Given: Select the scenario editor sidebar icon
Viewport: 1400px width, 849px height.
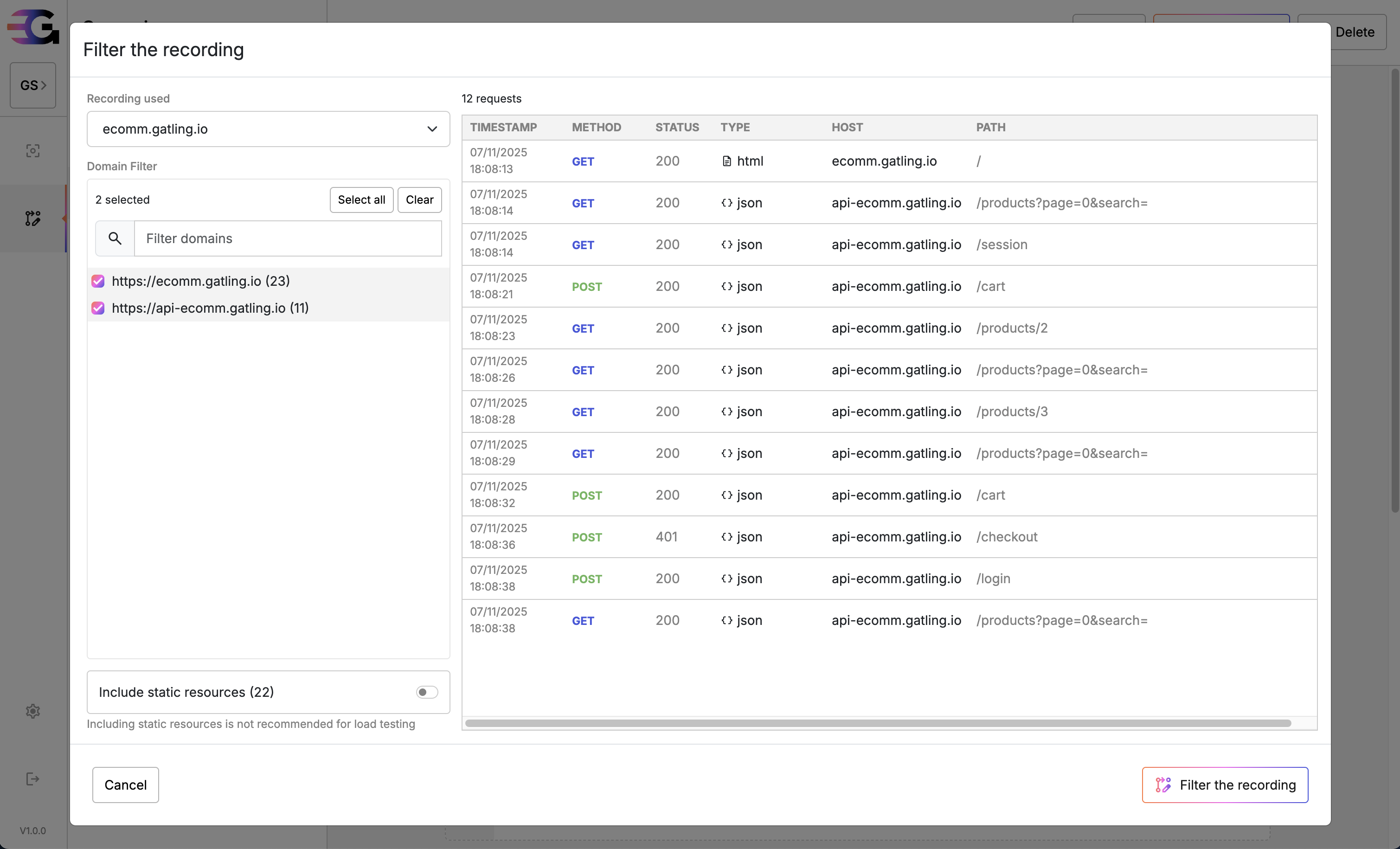Looking at the screenshot, I should 33,218.
